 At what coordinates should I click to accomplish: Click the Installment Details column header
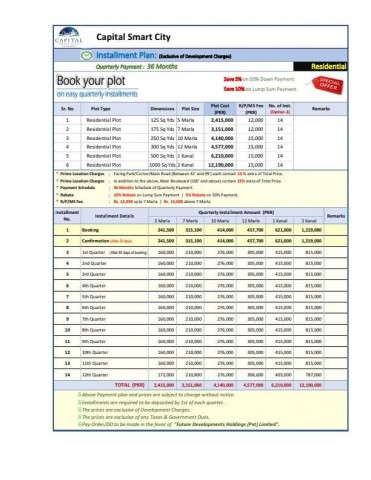tap(114, 216)
